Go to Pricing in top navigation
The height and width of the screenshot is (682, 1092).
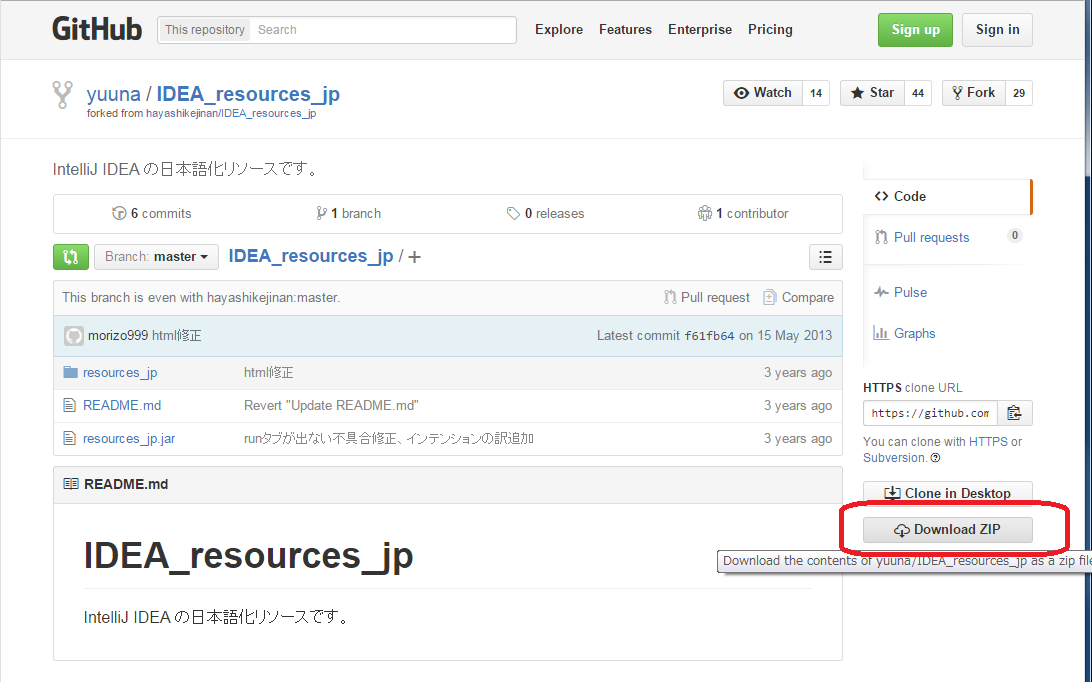click(770, 29)
